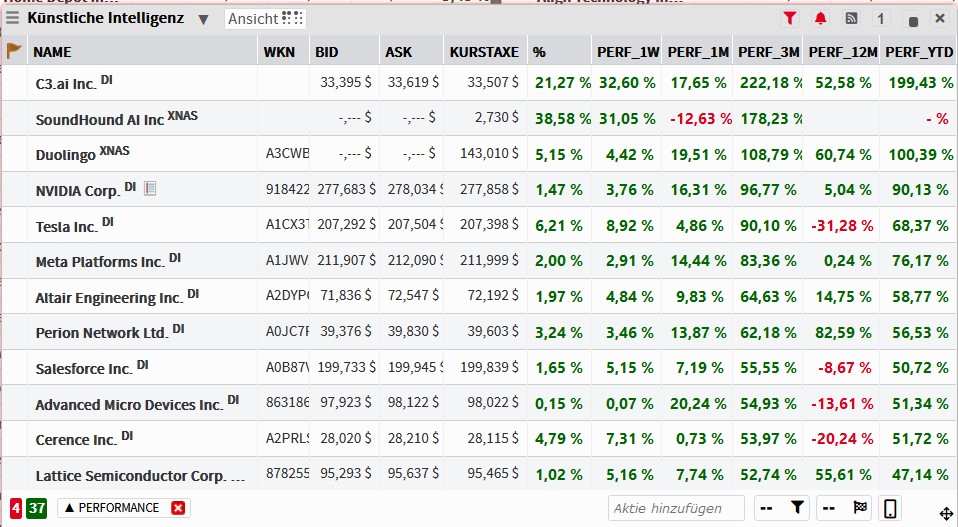The height and width of the screenshot is (527, 958).
Task: Click the move/resize cross arrows icon
Action: [x=946, y=514]
